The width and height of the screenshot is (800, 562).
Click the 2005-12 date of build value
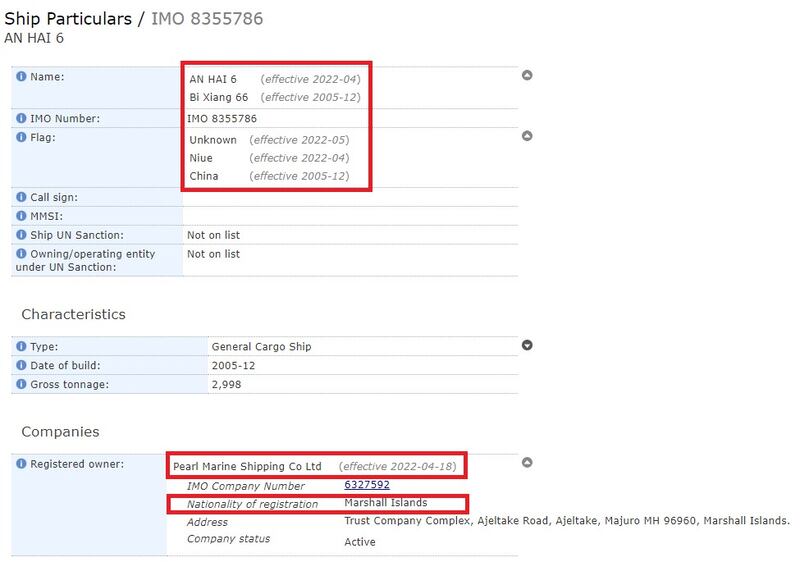pyautogui.click(x=233, y=366)
